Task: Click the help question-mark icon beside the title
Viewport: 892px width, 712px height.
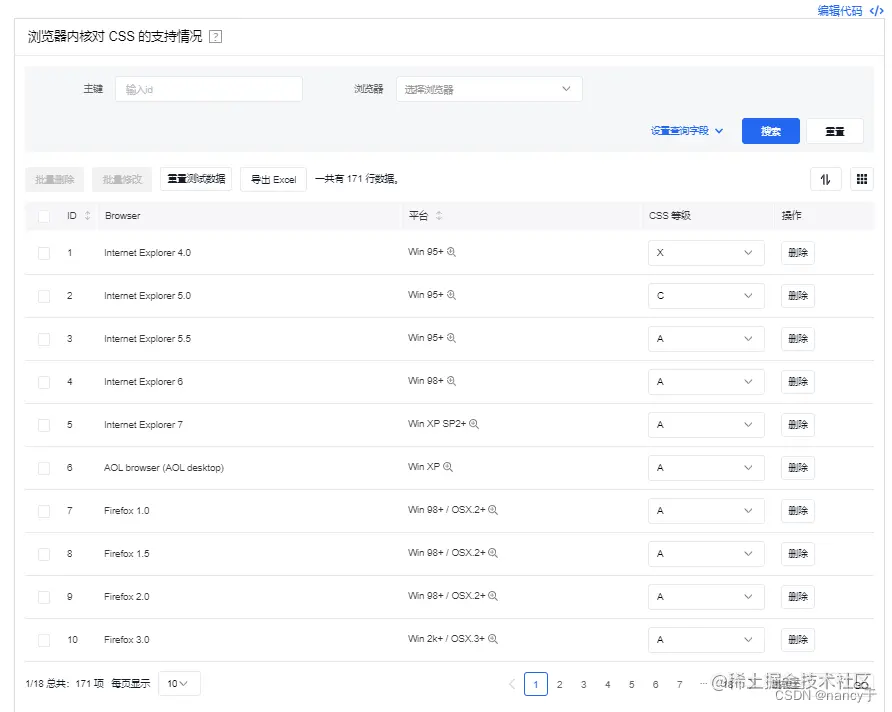Action: tap(216, 37)
